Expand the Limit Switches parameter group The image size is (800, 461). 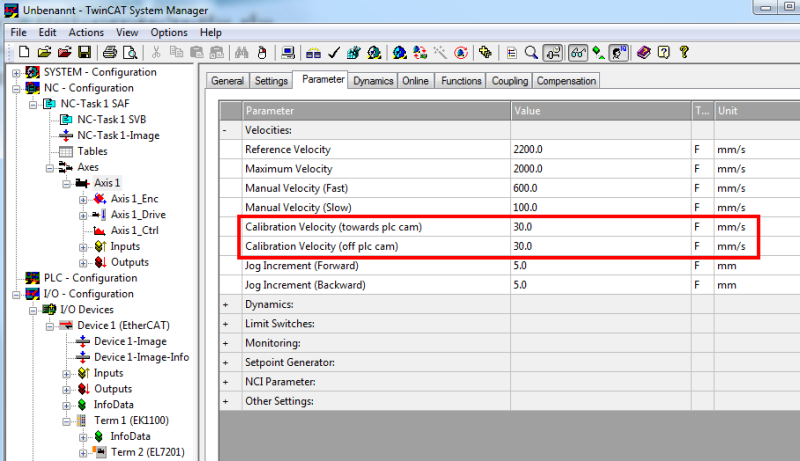coord(226,324)
